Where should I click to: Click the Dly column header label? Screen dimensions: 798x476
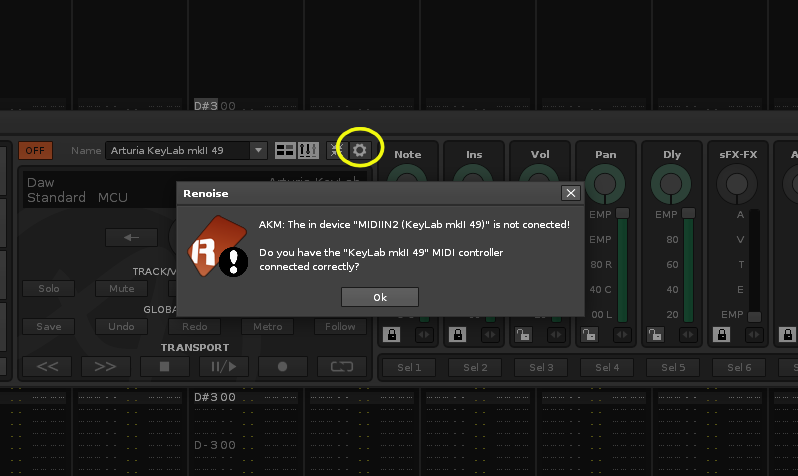pos(672,154)
